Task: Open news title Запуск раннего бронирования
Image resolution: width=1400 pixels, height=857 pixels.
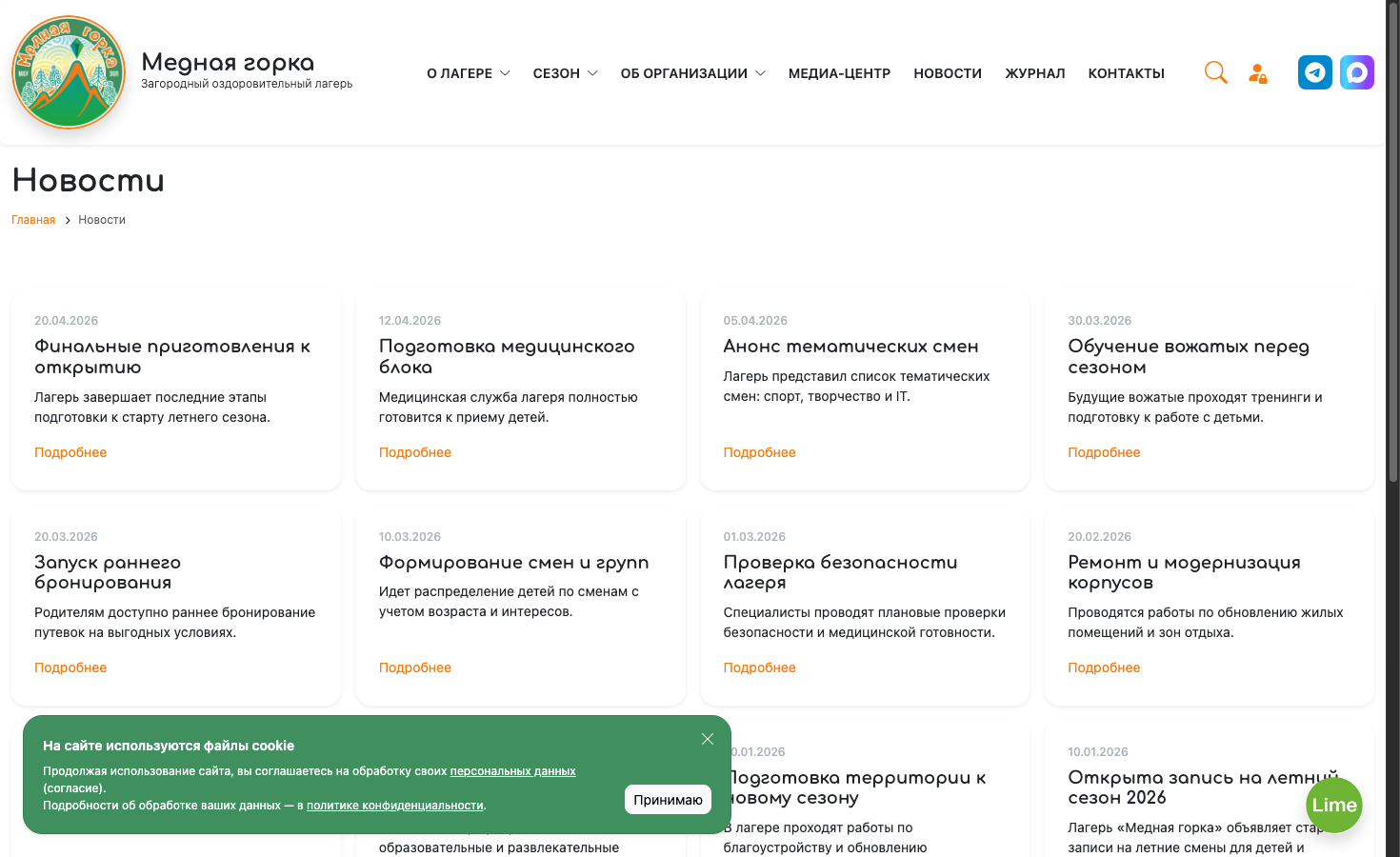Action: pyautogui.click(x=108, y=572)
